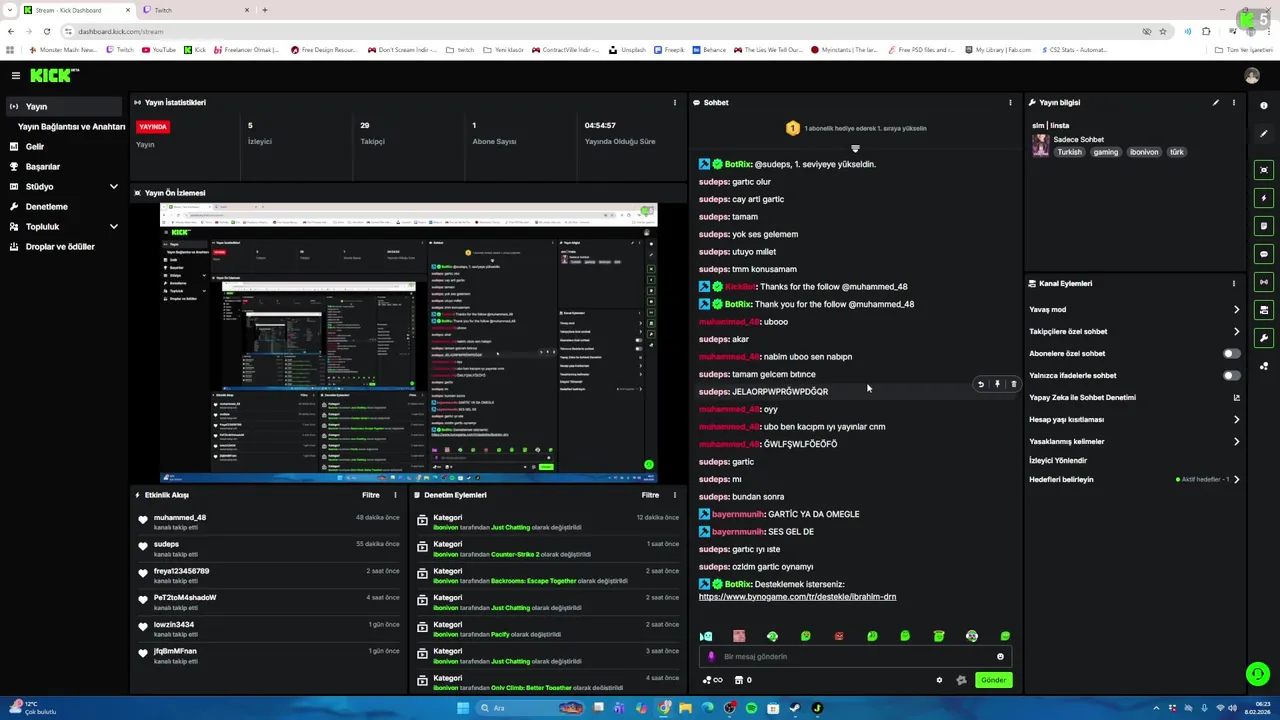Open the green support headset button
Screen dimensions: 1280x720
pos(1257,674)
